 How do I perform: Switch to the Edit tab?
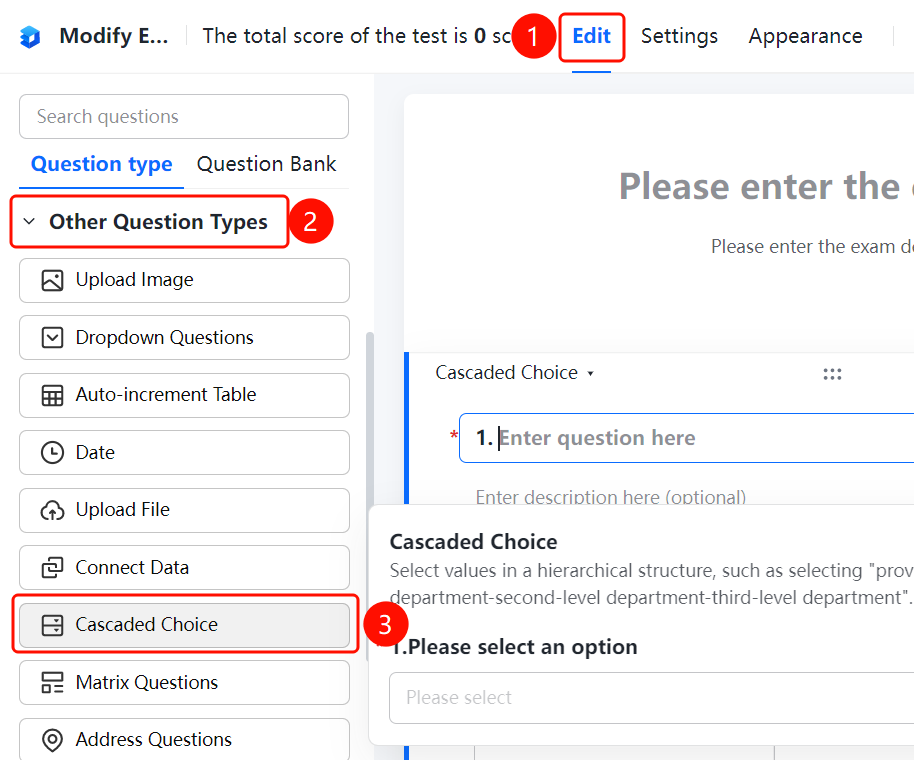[591, 37]
